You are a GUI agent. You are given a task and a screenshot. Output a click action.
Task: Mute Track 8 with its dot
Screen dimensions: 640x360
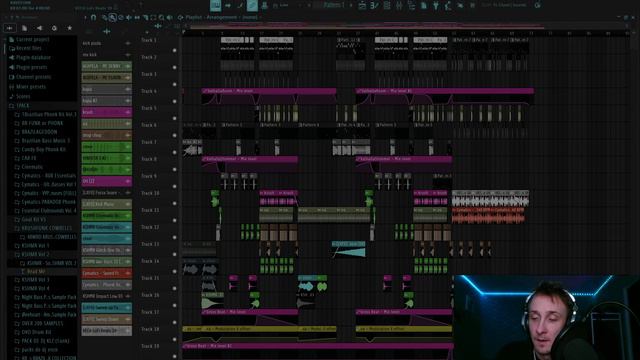coord(175,169)
